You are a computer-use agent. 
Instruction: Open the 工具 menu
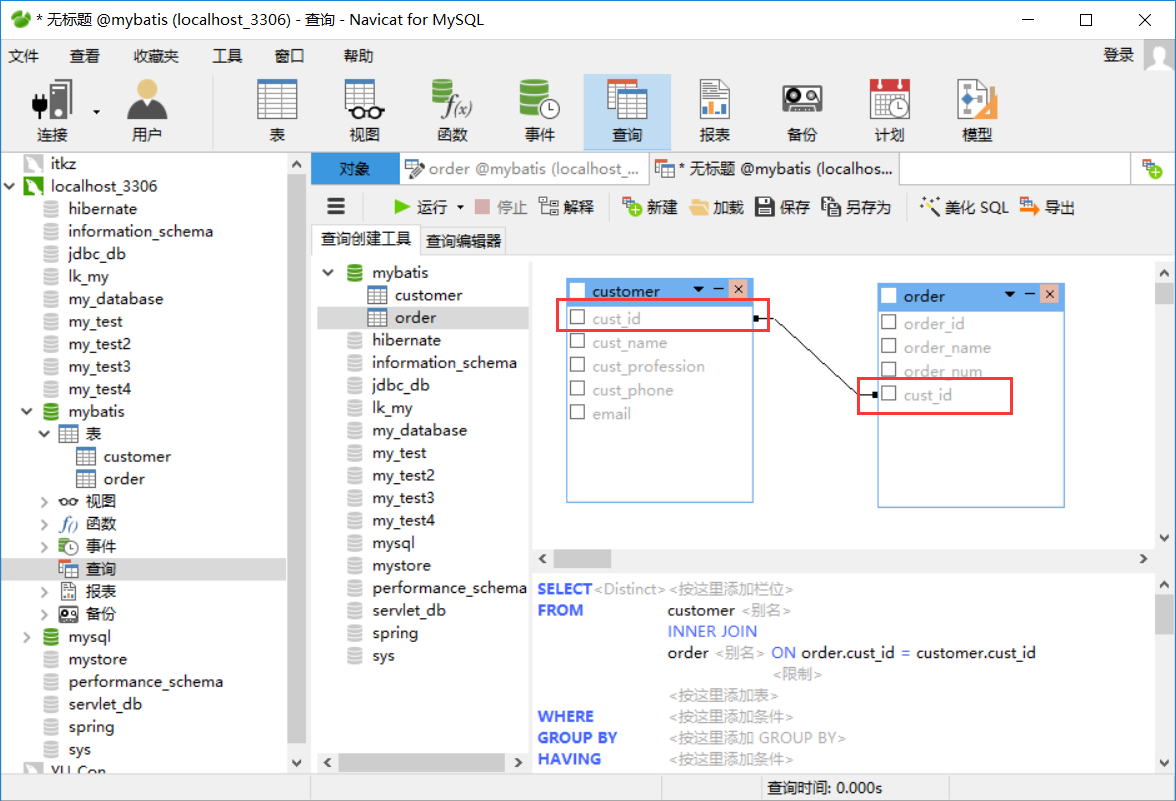pyautogui.click(x=226, y=56)
